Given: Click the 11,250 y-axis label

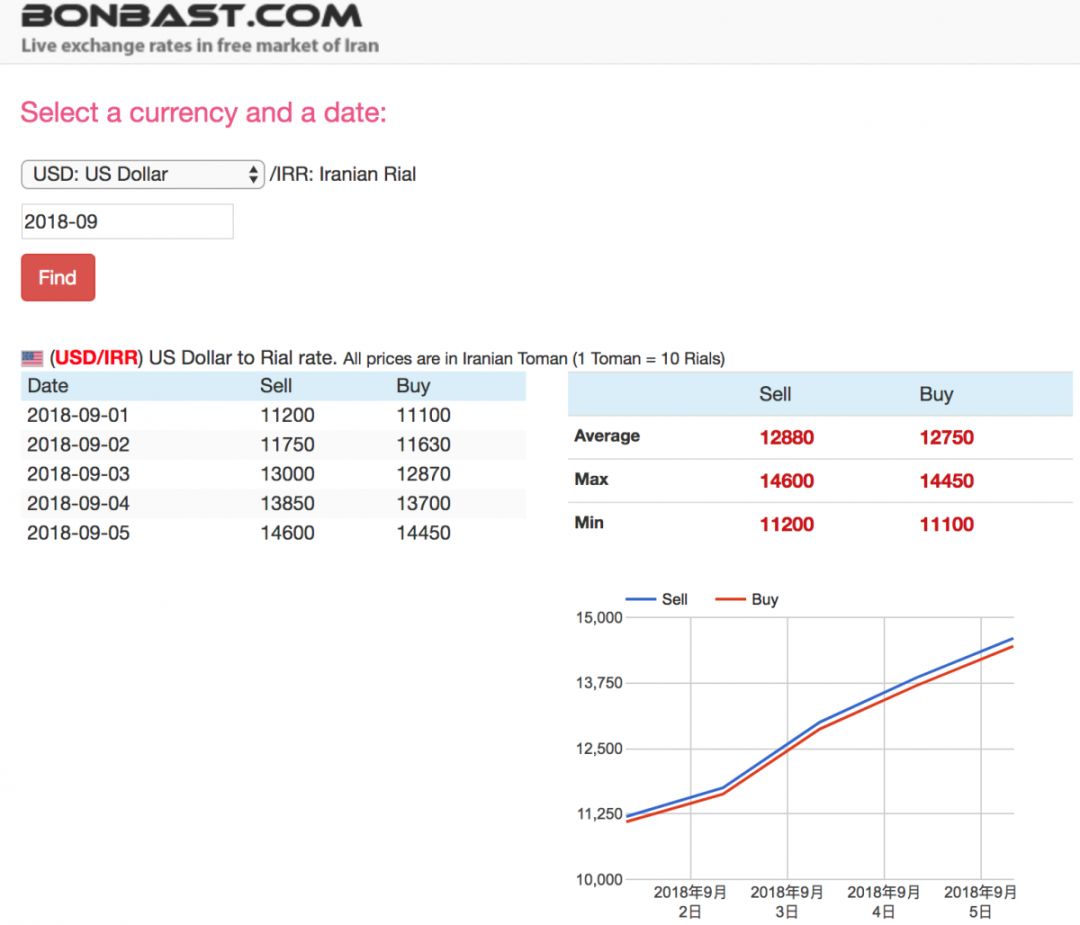Looking at the screenshot, I should point(599,814).
